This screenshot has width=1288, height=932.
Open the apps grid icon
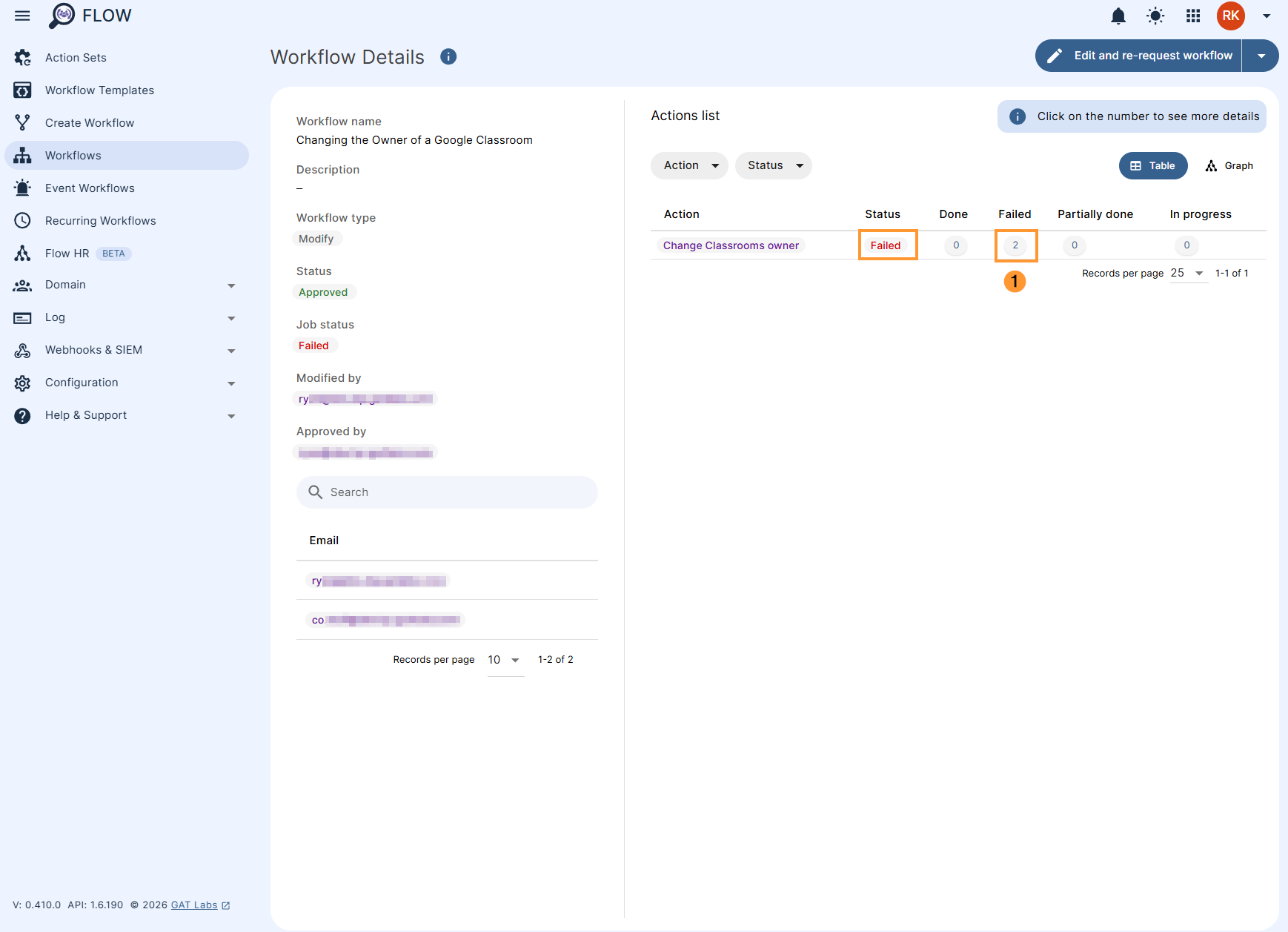(x=1193, y=16)
